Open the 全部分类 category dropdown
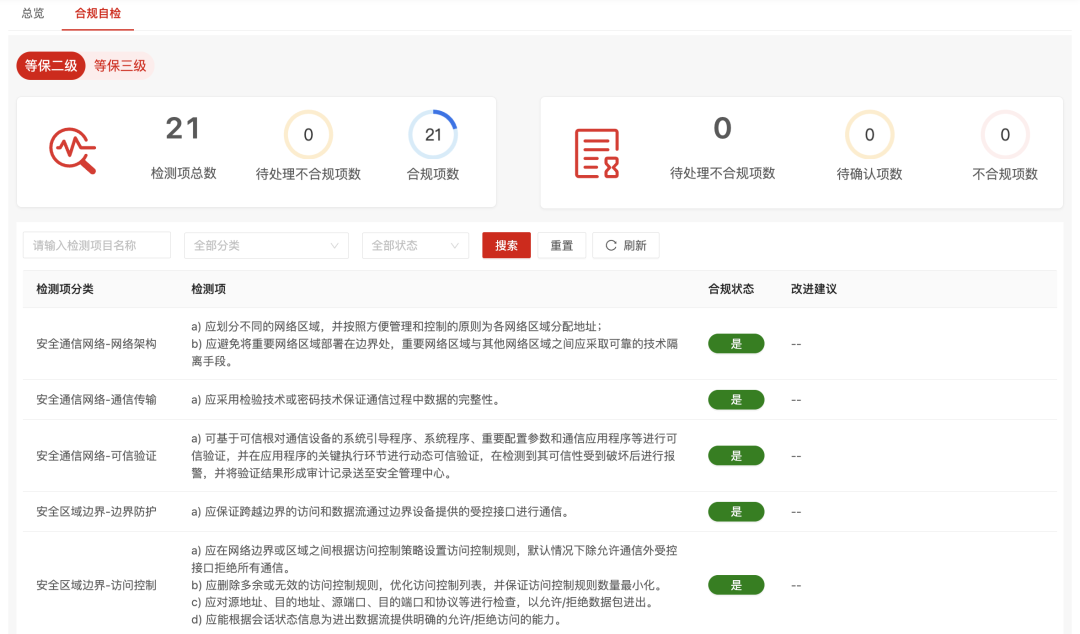This screenshot has width=1080, height=634. (x=266, y=246)
